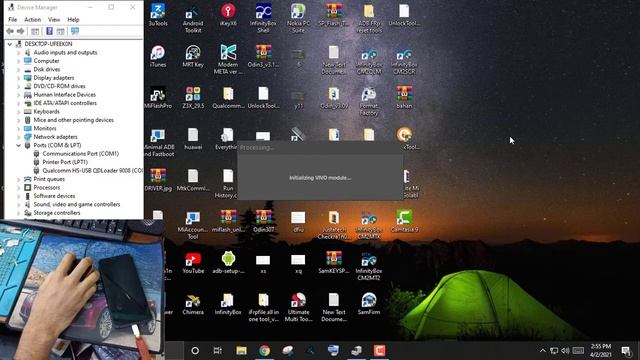Viewport: 640px width, 360px height.
Task: Expand the DVD/CD-ROM drives node
Action: [18, 87]
